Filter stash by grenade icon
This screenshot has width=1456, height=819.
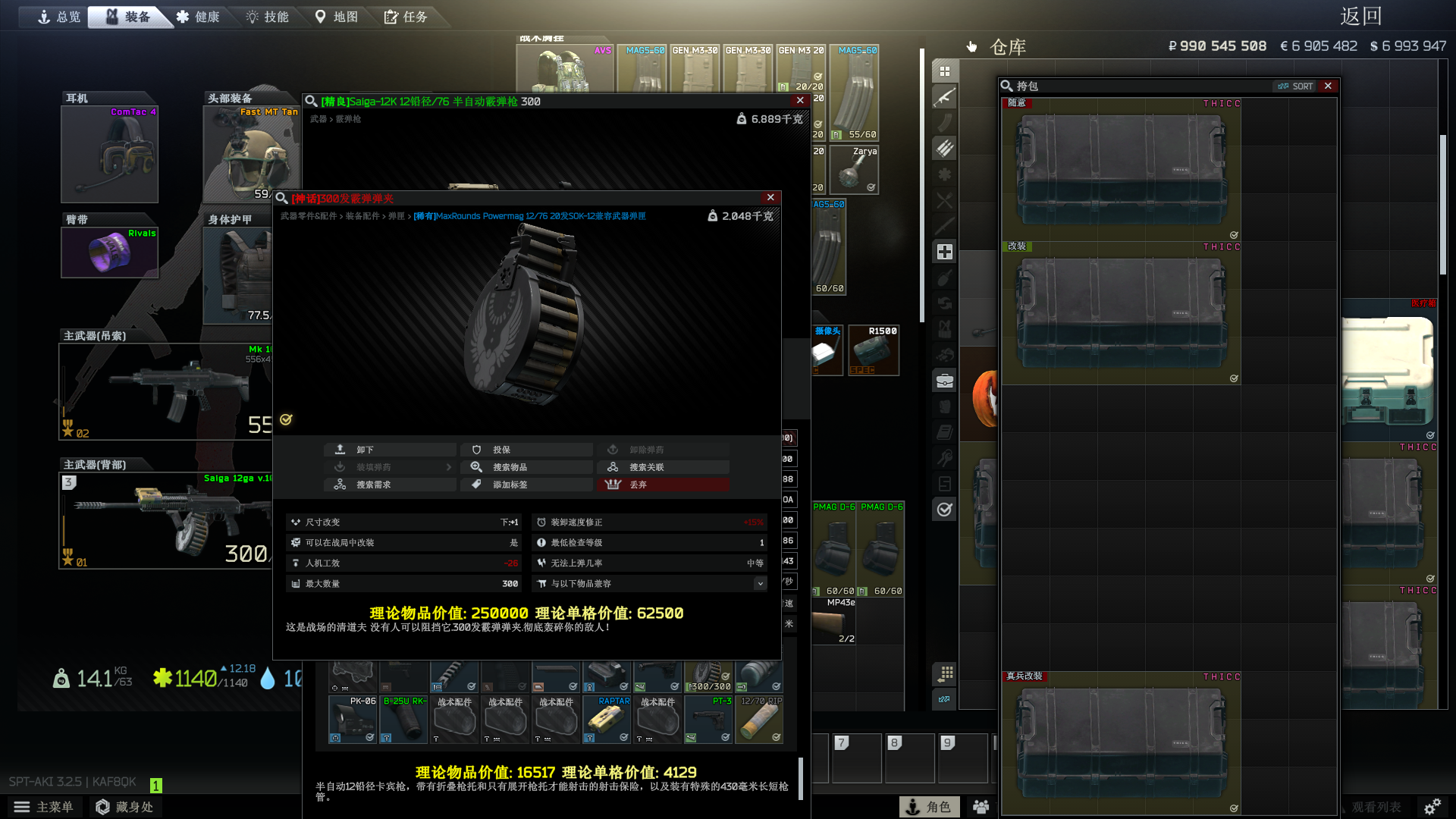(945, 278)
